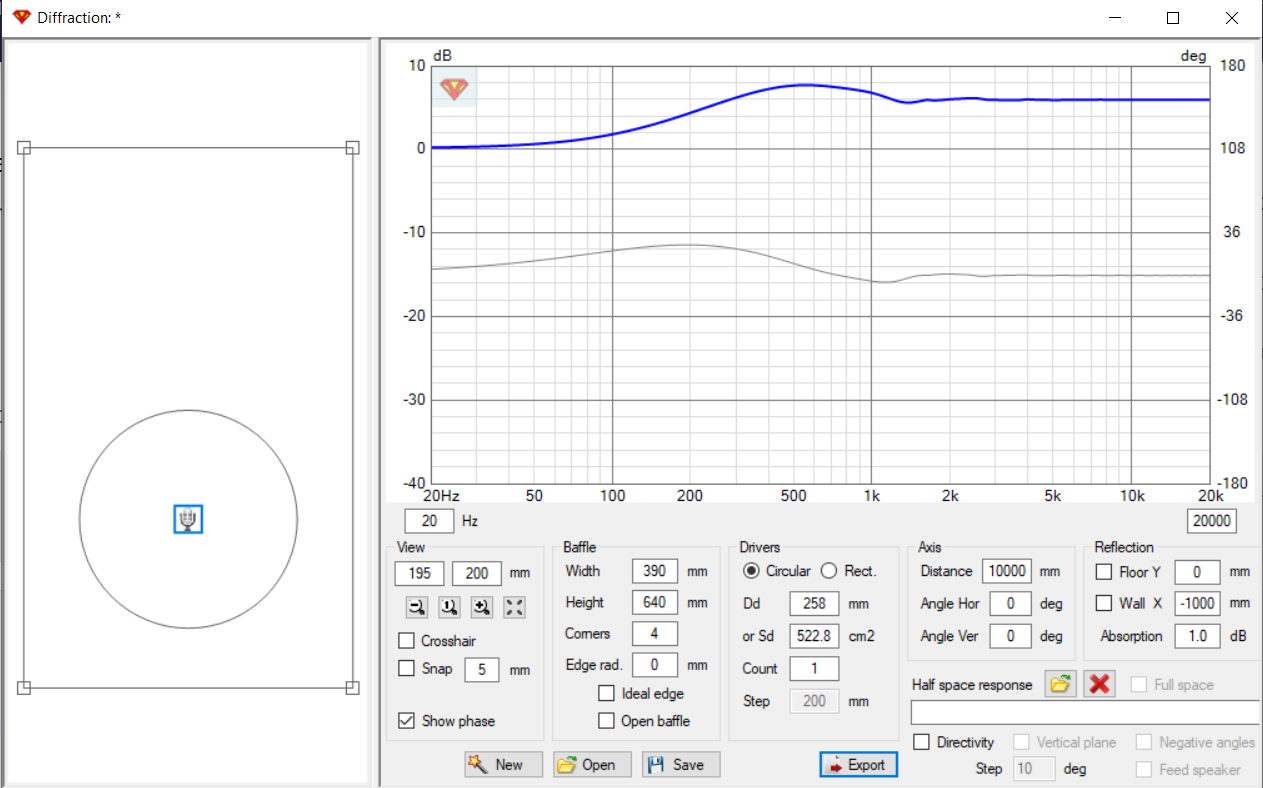Enable the Crosshair checkbox
The width and height of the screenshot is (1263, 788).
pyautogui.click(x=406, y=641)
